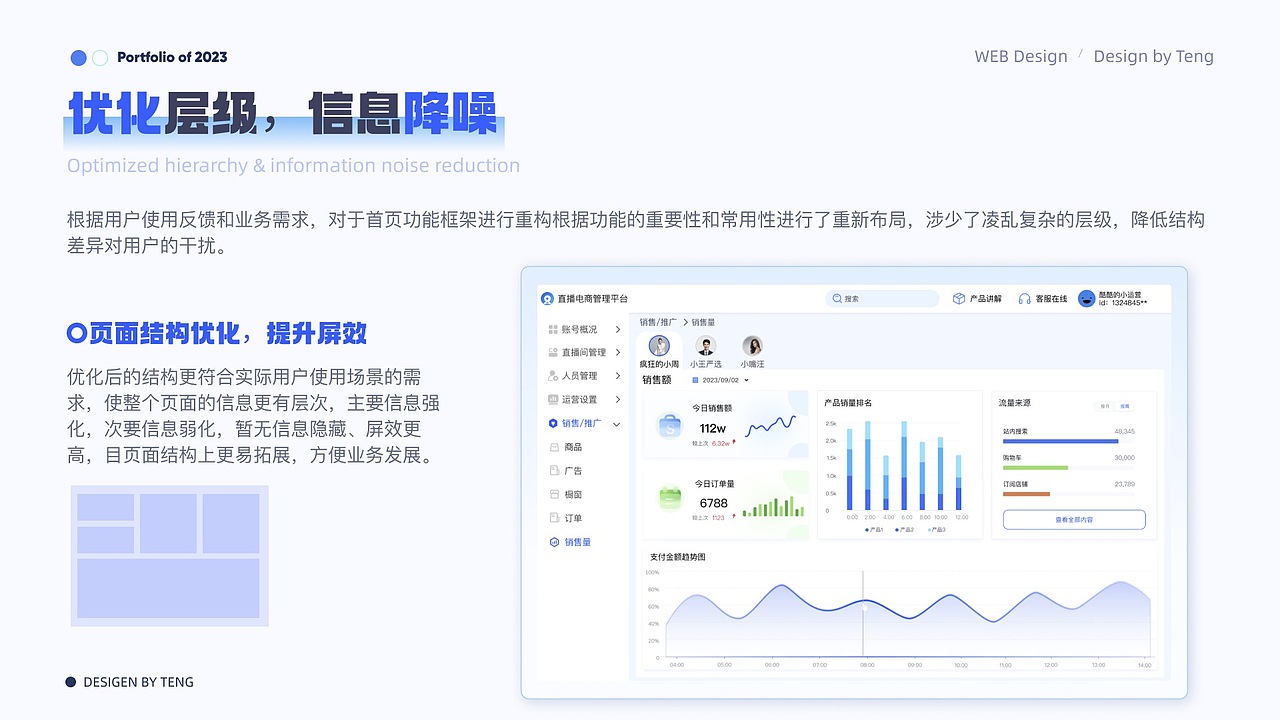Click the 产品讲解 link text
The image size is (1280, 720).
click(x=985, y=299)
